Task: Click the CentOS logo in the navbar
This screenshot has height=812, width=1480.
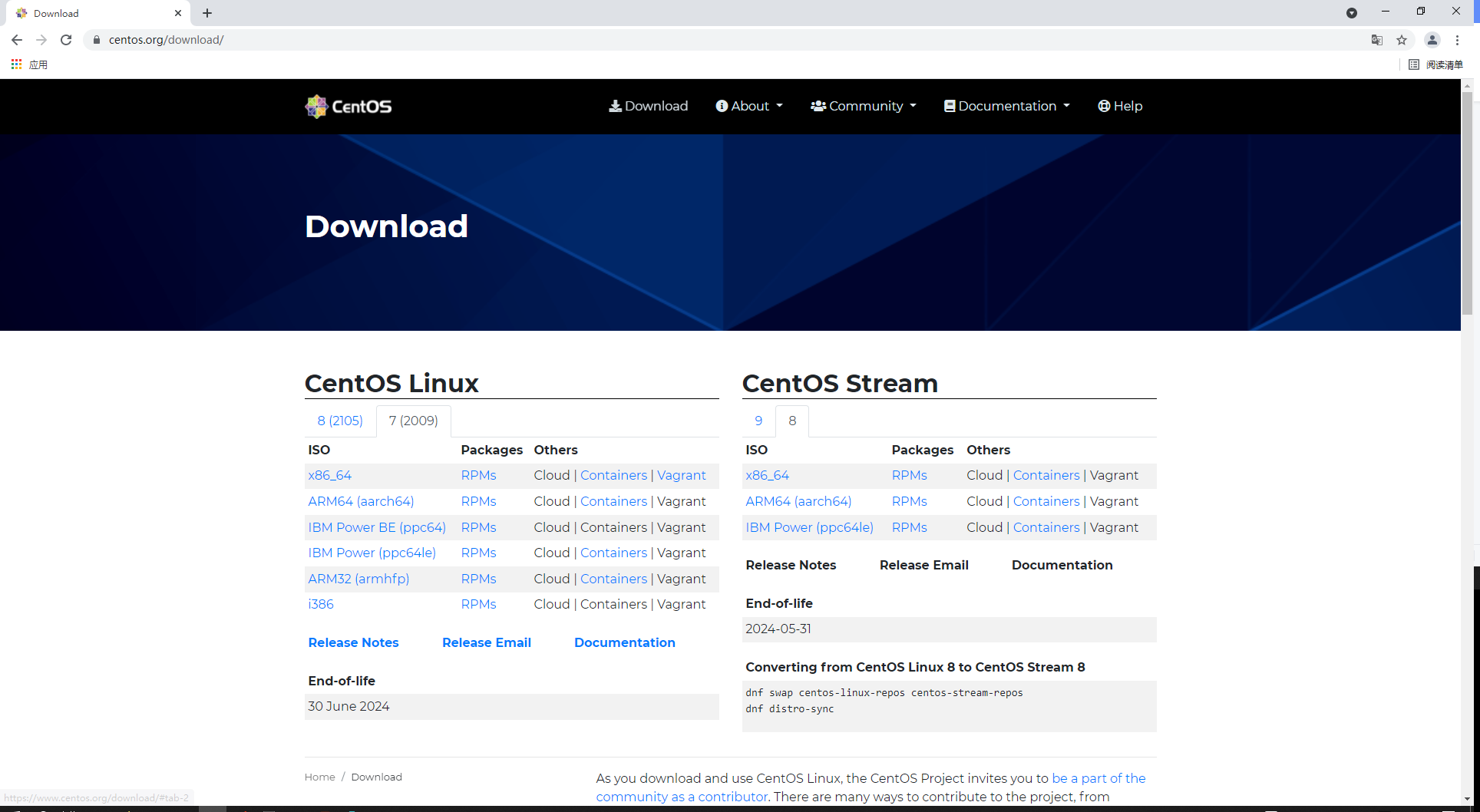Action: click(349, 106)
